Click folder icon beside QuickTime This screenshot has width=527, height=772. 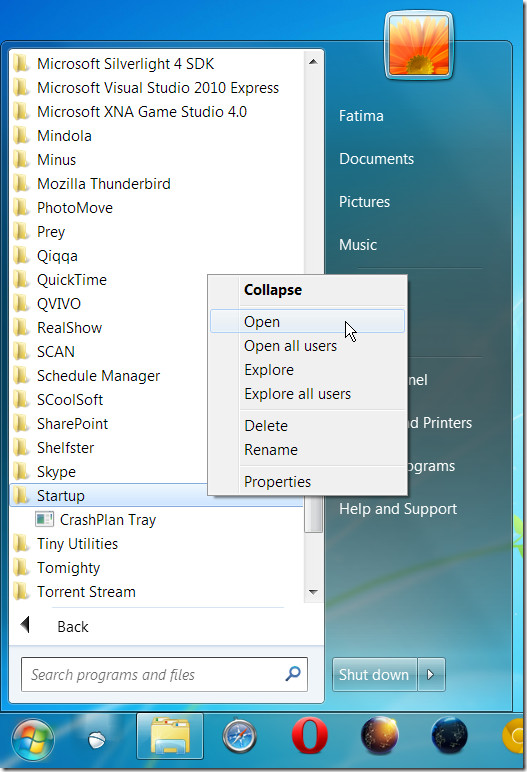point(21,279)
